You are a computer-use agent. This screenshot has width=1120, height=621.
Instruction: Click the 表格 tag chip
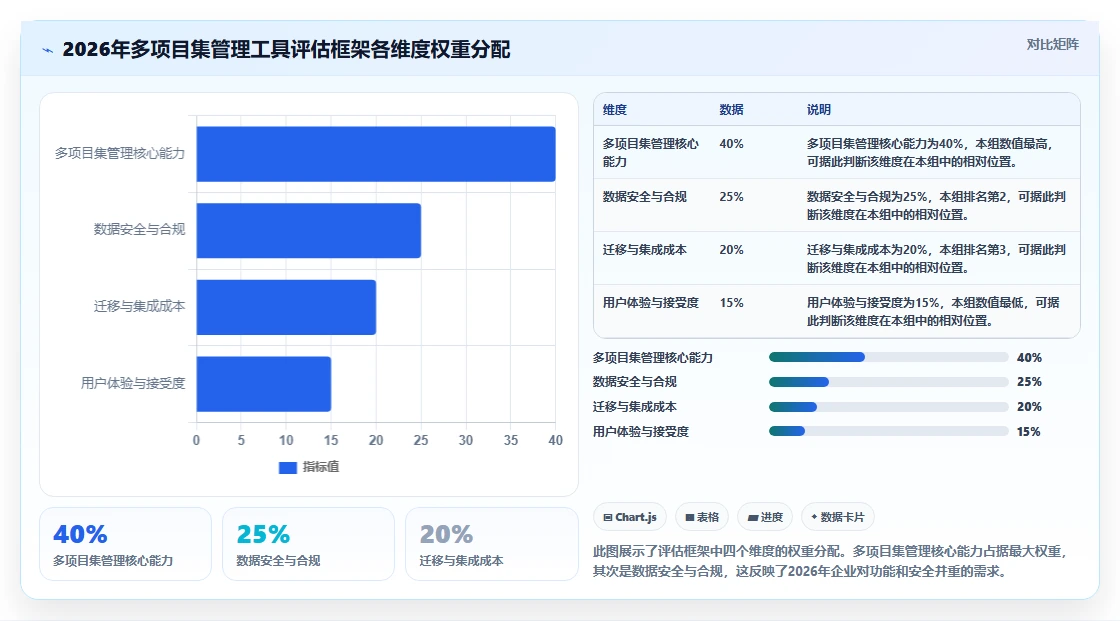point(702,517)
